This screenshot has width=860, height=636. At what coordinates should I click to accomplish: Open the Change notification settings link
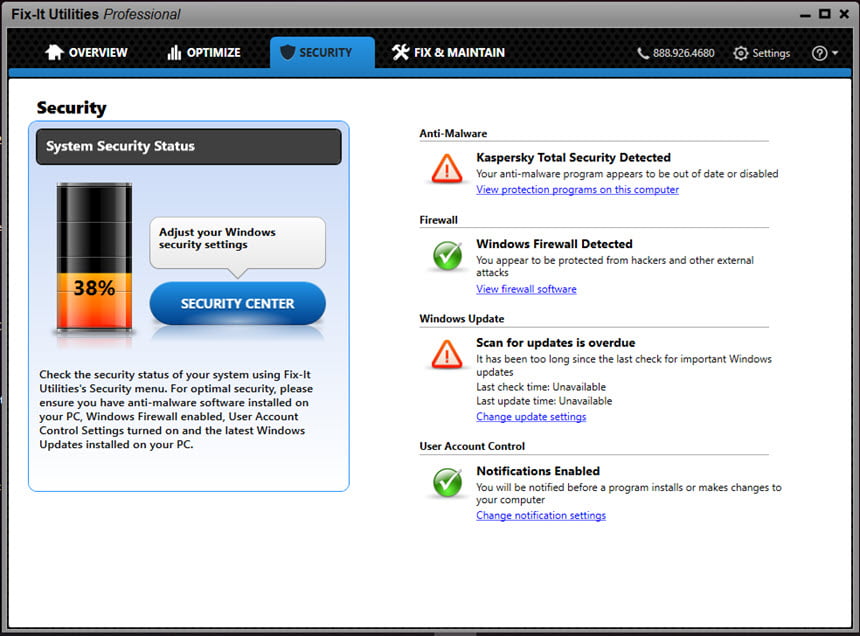click(x=541, y=515)
